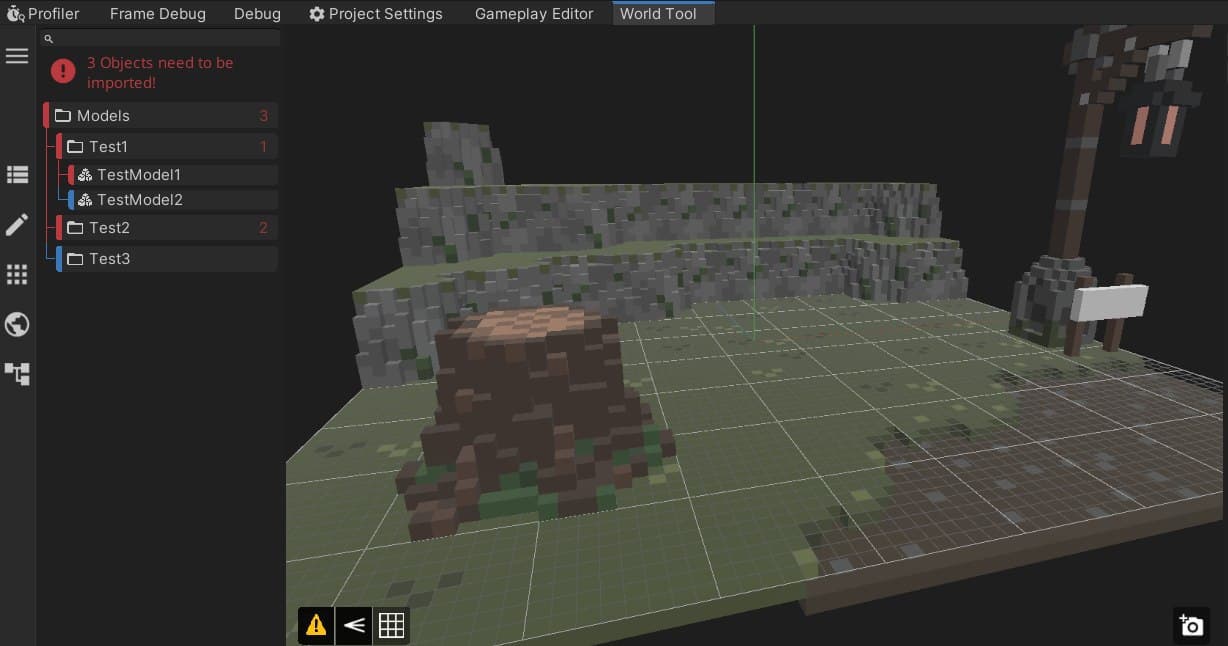The width and height of the screenshot is (1228, 646).
Task: Click the add camera screenshot icon
Action: 1190,625
